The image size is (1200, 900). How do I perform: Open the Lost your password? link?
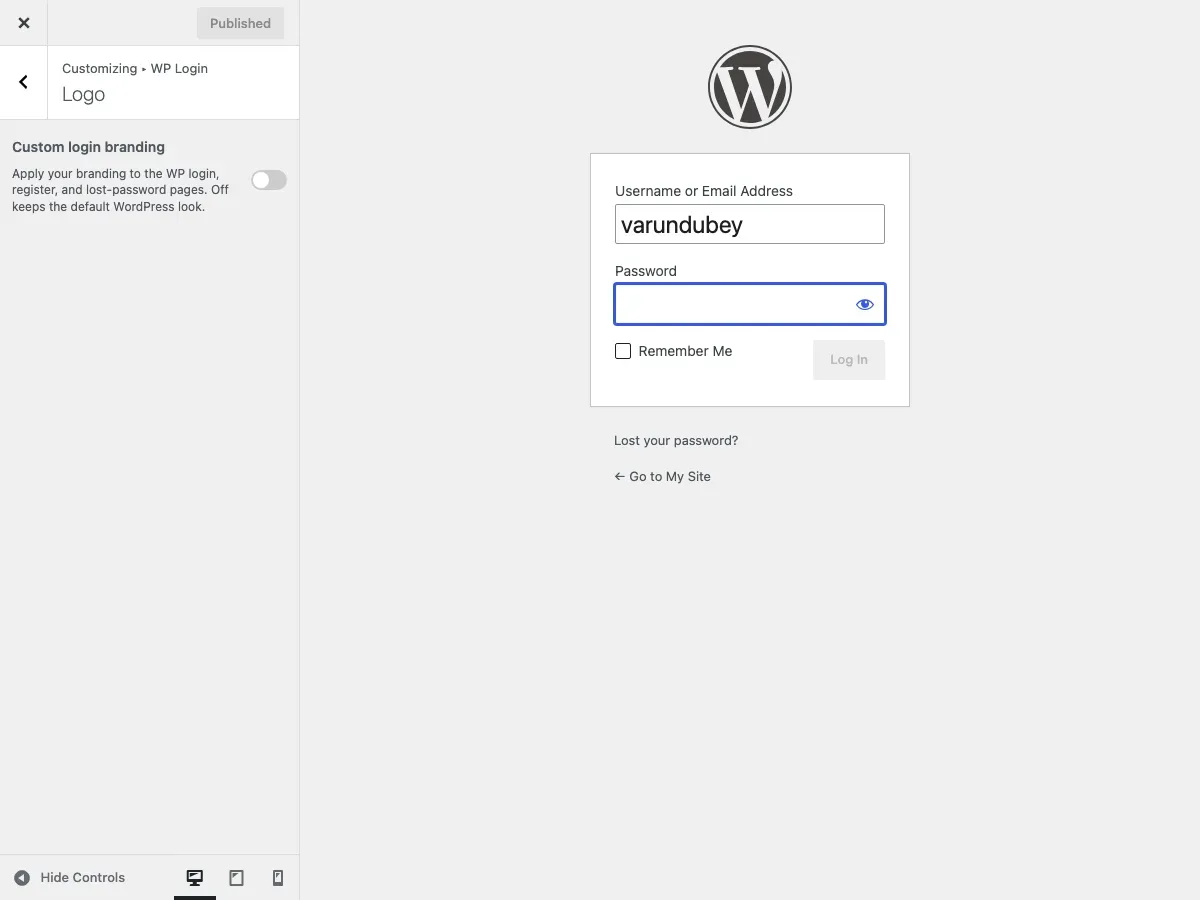676,440
